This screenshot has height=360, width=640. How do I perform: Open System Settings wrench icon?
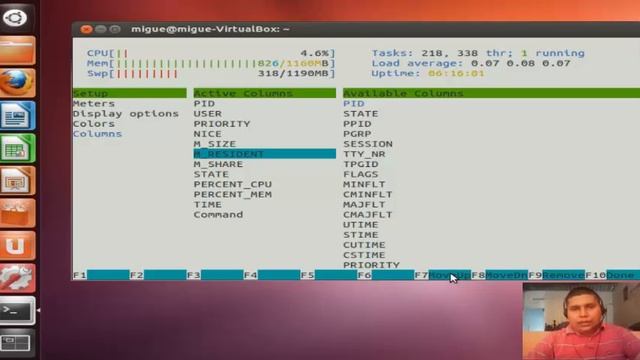click(x=17, y=278)
